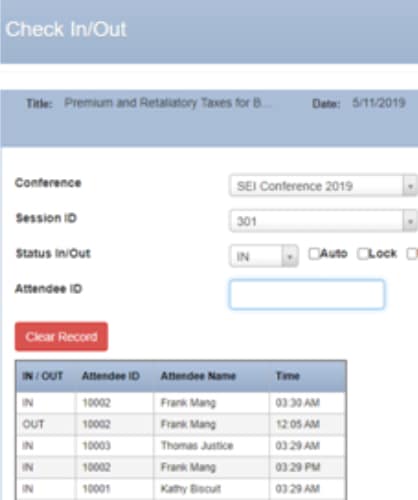This screenshot has width=418, height=500.
Task: Click the date 5/11/2019
Action: pos(379,103)
